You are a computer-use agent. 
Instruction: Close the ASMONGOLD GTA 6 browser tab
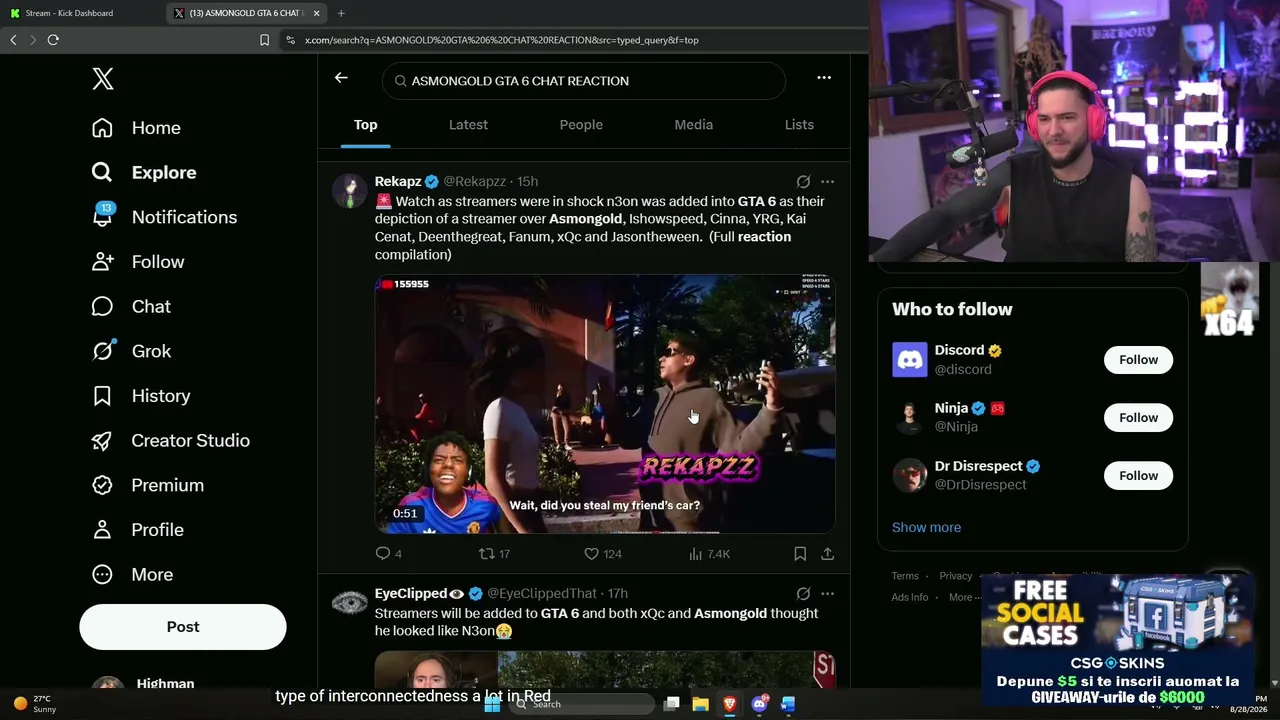tap(316, 13)
